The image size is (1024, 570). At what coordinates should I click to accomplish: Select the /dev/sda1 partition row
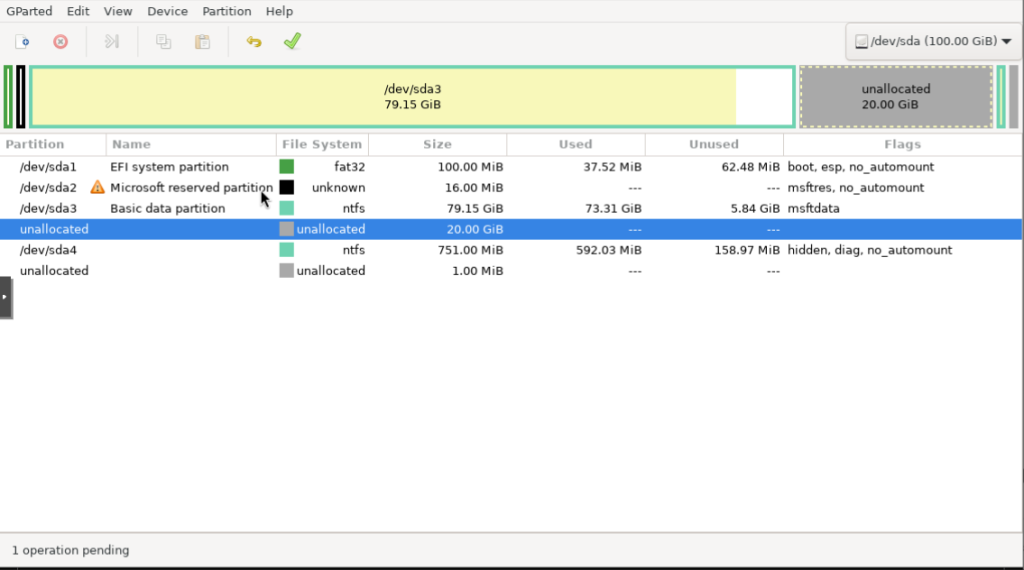(511, 166)
